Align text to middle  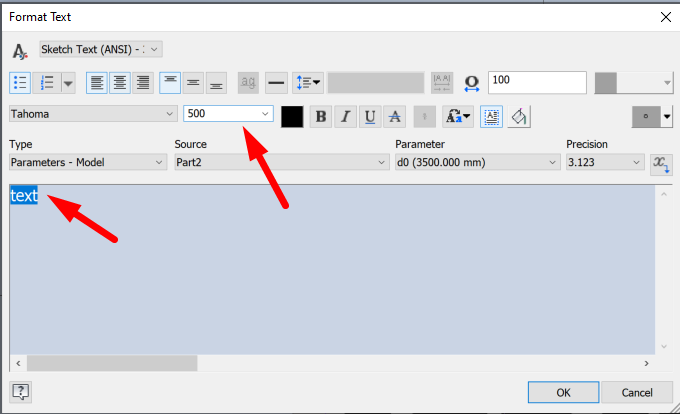pyautogui.click(x=193, y=82)
